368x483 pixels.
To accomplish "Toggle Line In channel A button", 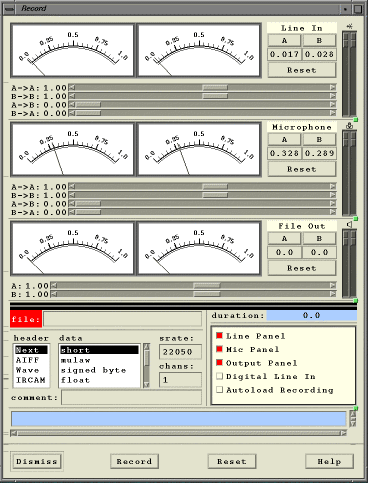I will pyautogui.click(x=284, y=40).
